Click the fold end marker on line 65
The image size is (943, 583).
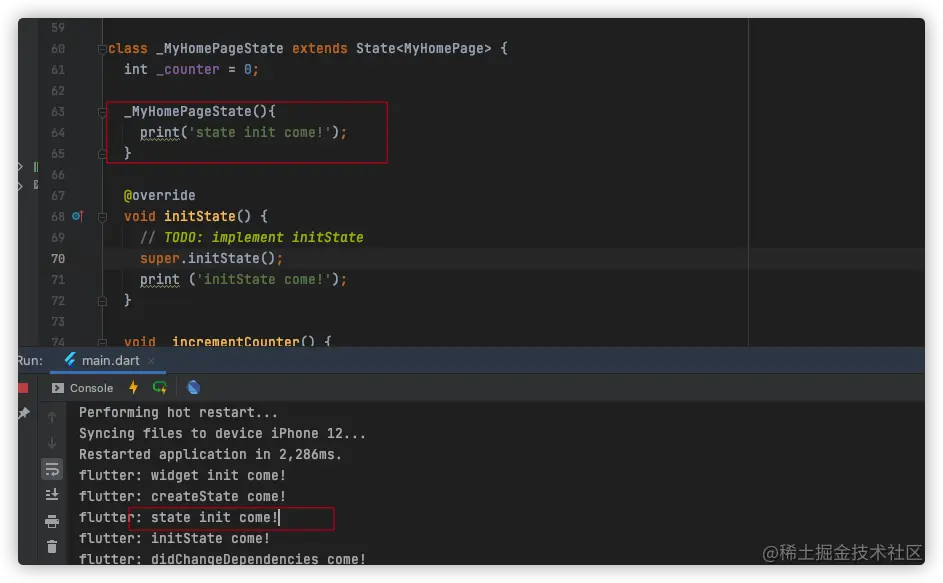point(102,154)
